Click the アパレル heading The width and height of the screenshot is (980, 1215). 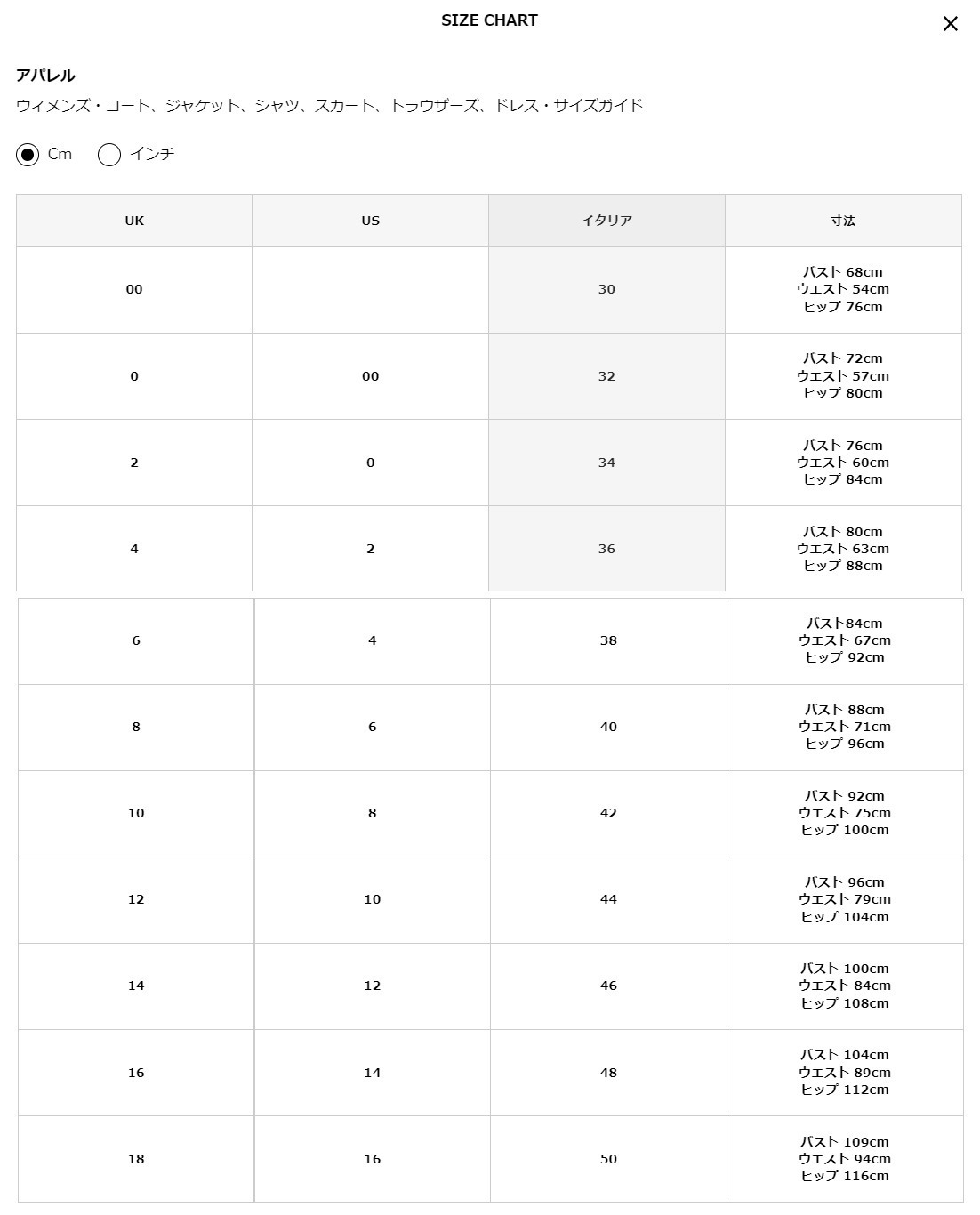pyautogui.click(x=45, y=76)
